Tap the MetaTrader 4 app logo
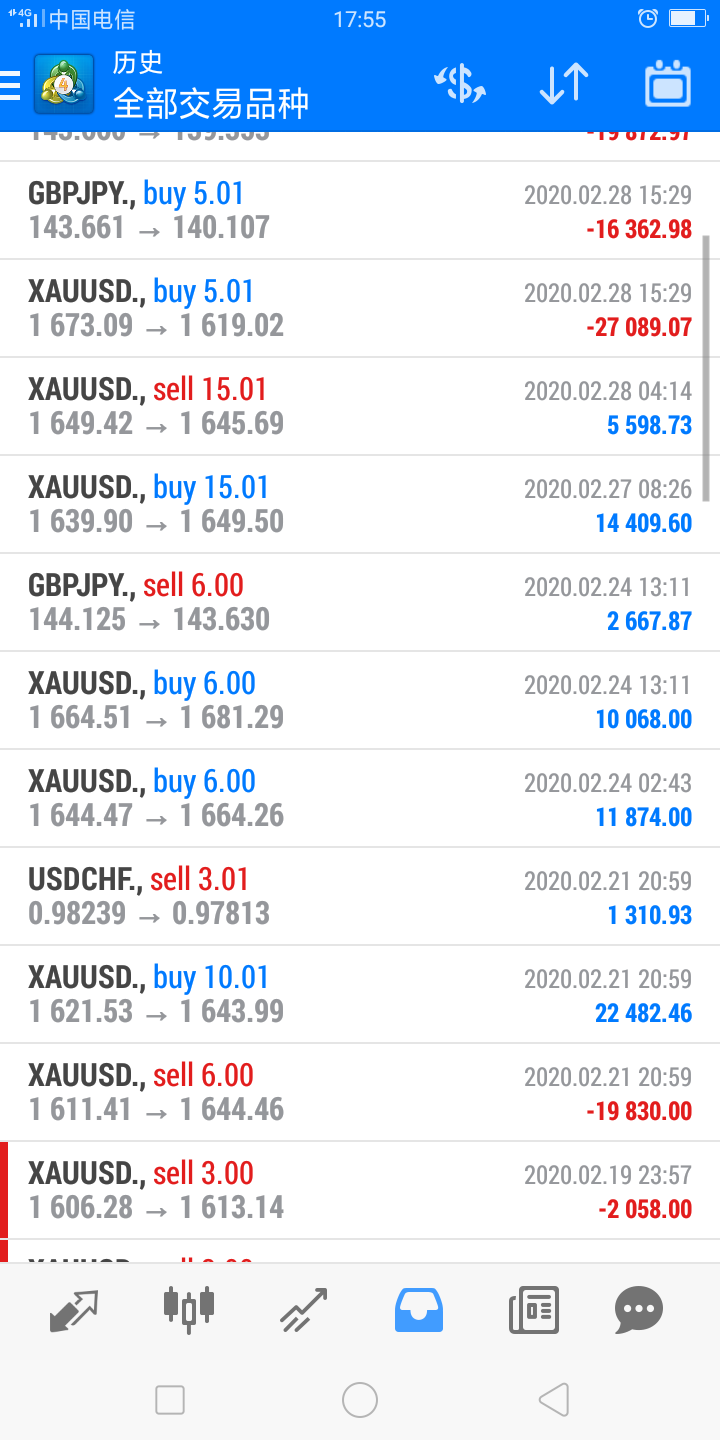 click(64, 85)
